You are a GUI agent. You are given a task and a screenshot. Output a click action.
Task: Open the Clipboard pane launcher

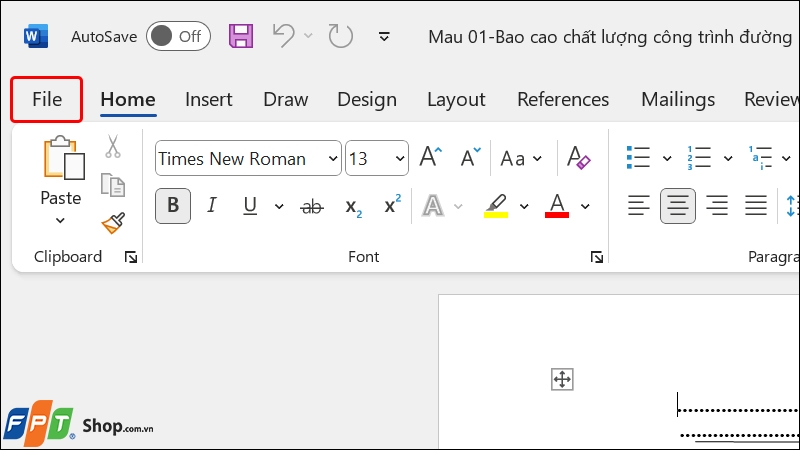tap(131, 257)
